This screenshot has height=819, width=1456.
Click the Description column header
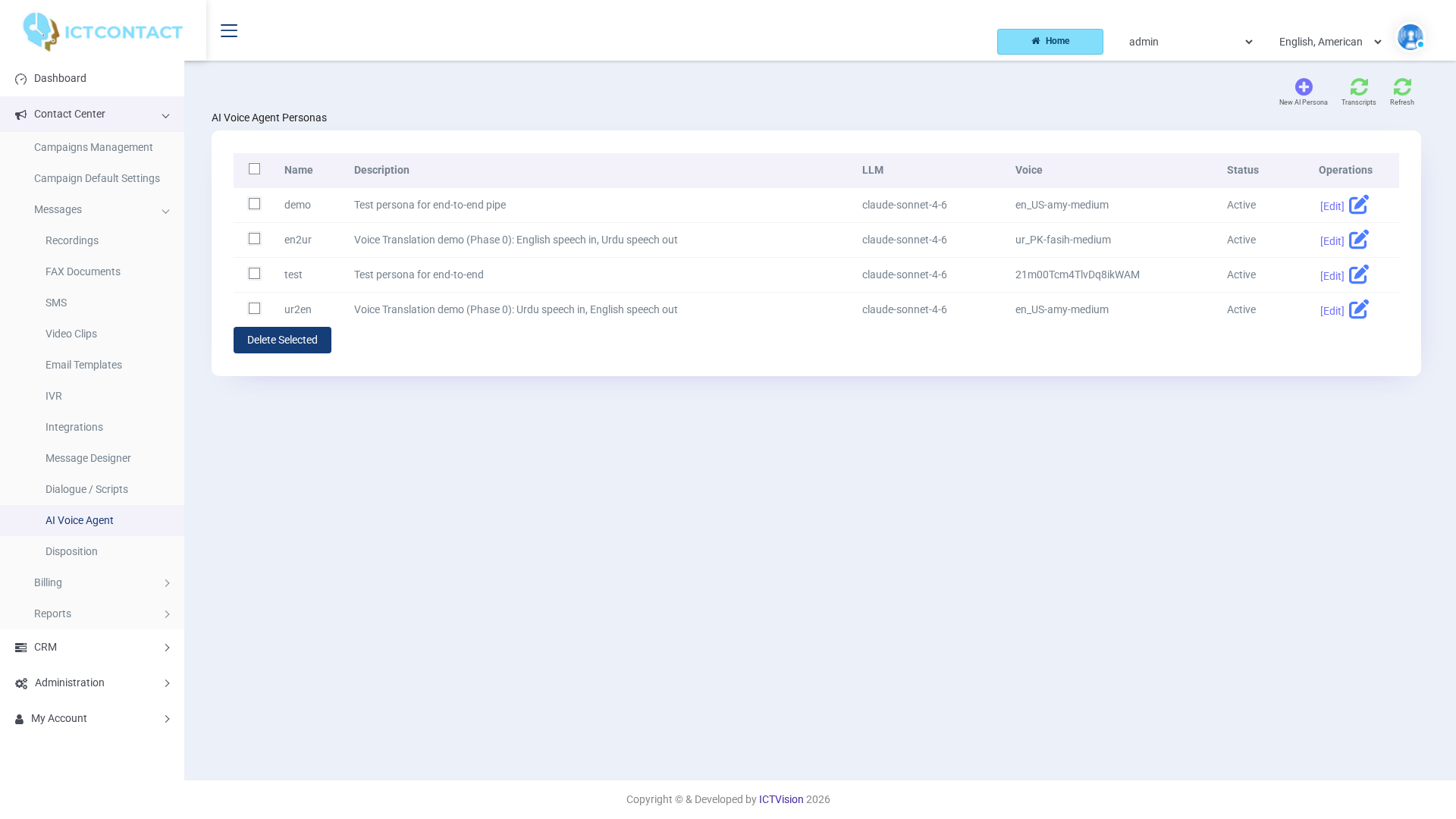(381, 171)
